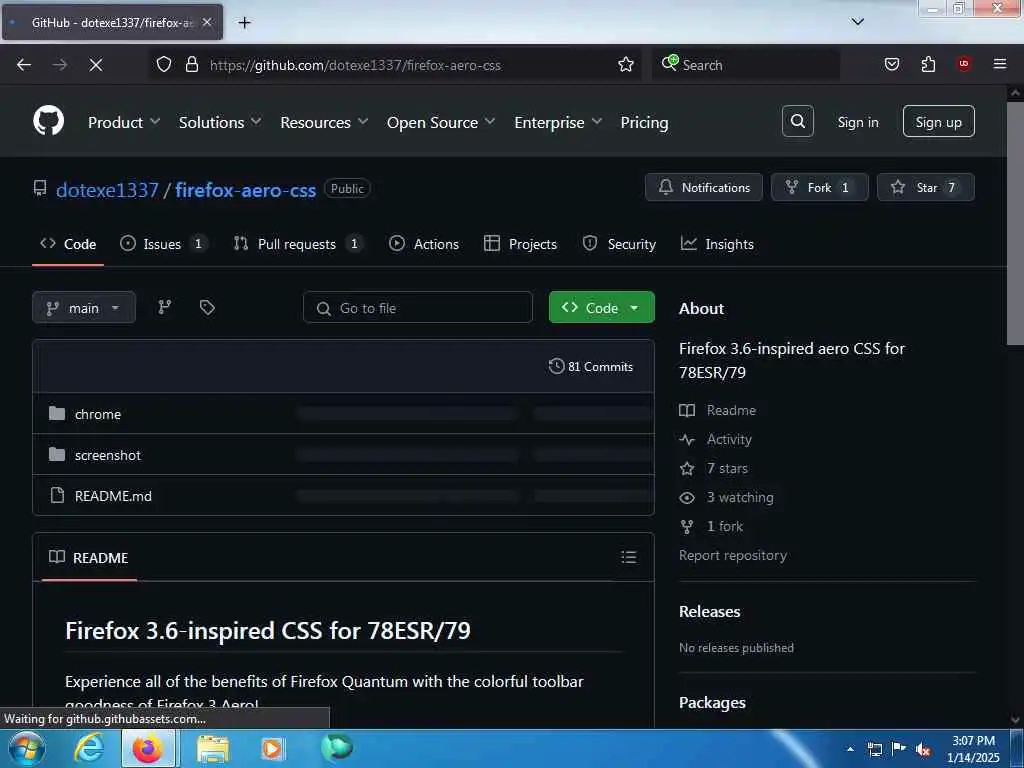Click the muted volume tray icon
Image resolution: width=1024 pixels, height=768 pixels.
923,750
